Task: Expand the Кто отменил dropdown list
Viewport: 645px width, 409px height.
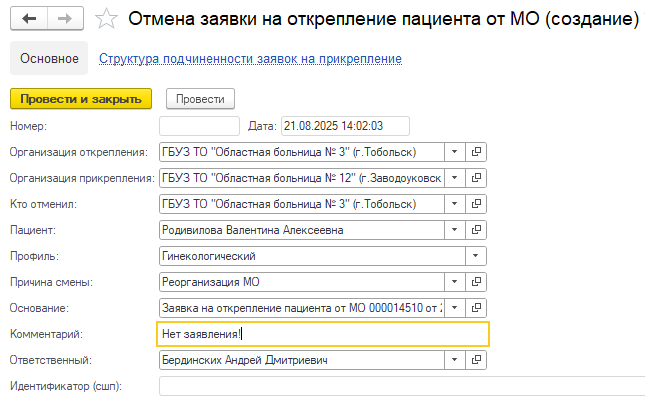Action: click(x=454, y=204)
